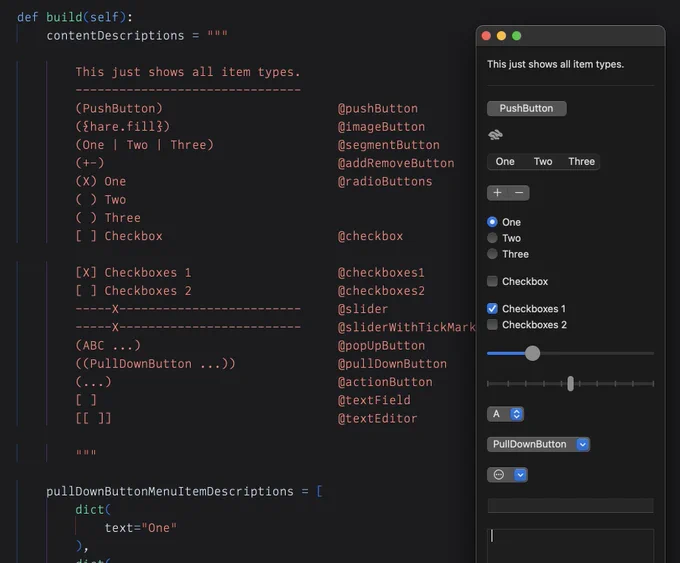Zoom the window with green button

(x=517, y=36)
